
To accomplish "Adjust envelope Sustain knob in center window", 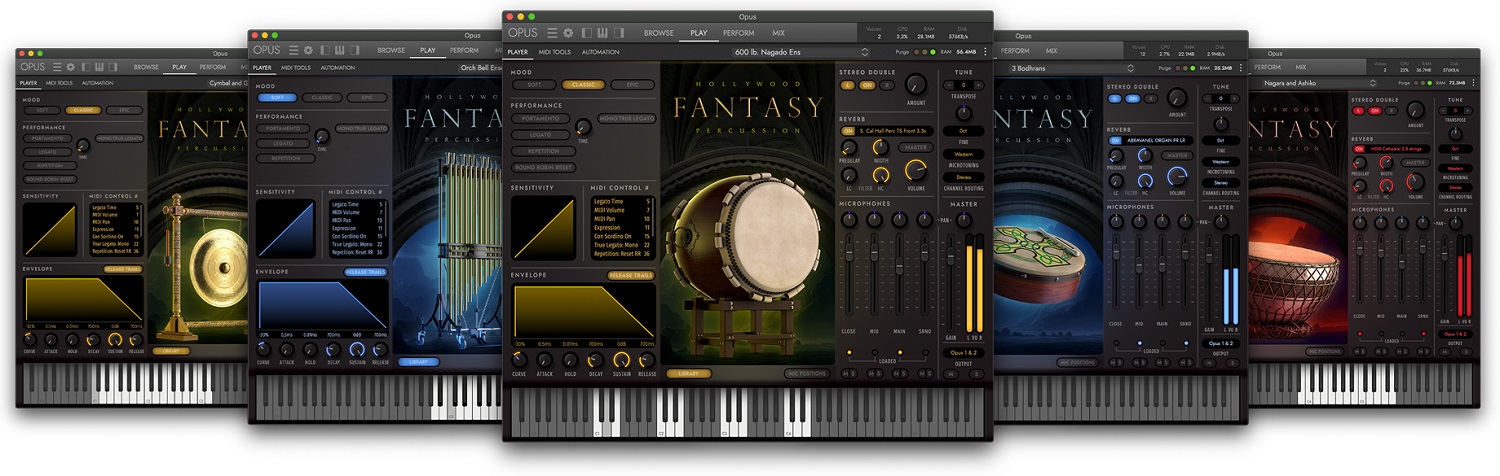I will pyautogui.click(x=621, y=359).
